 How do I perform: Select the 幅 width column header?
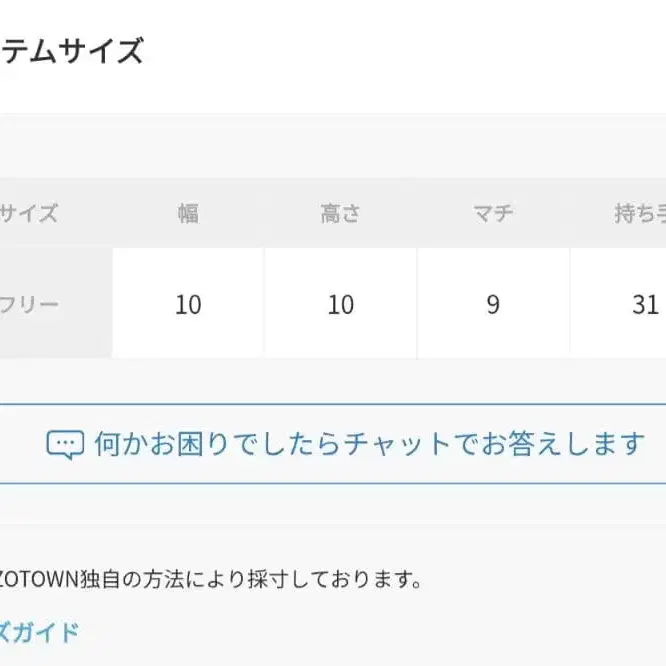tap(188, 213)
